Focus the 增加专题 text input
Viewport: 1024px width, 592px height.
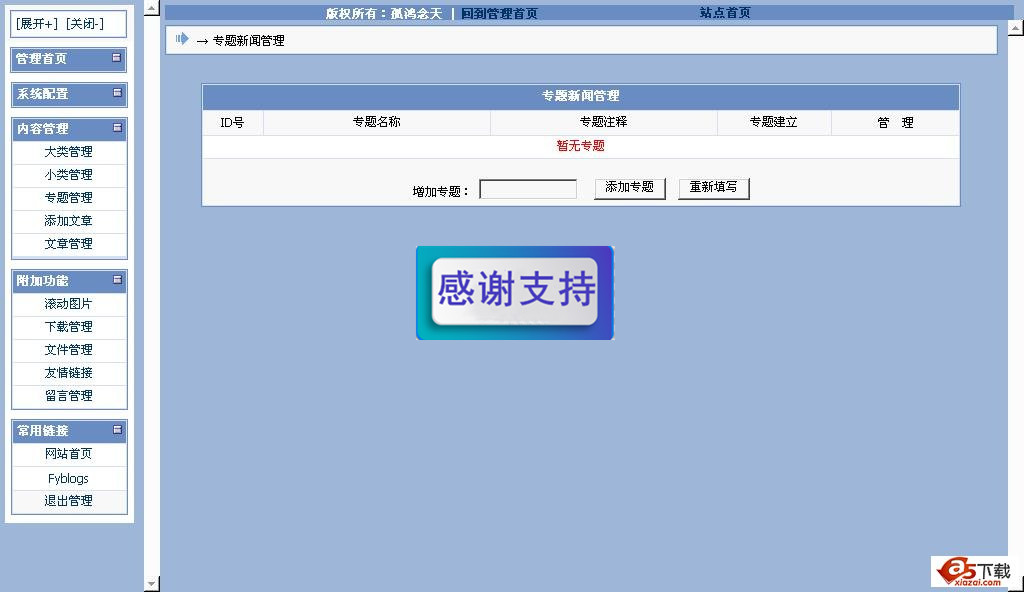pyautogui.click(x=528, y=189)
